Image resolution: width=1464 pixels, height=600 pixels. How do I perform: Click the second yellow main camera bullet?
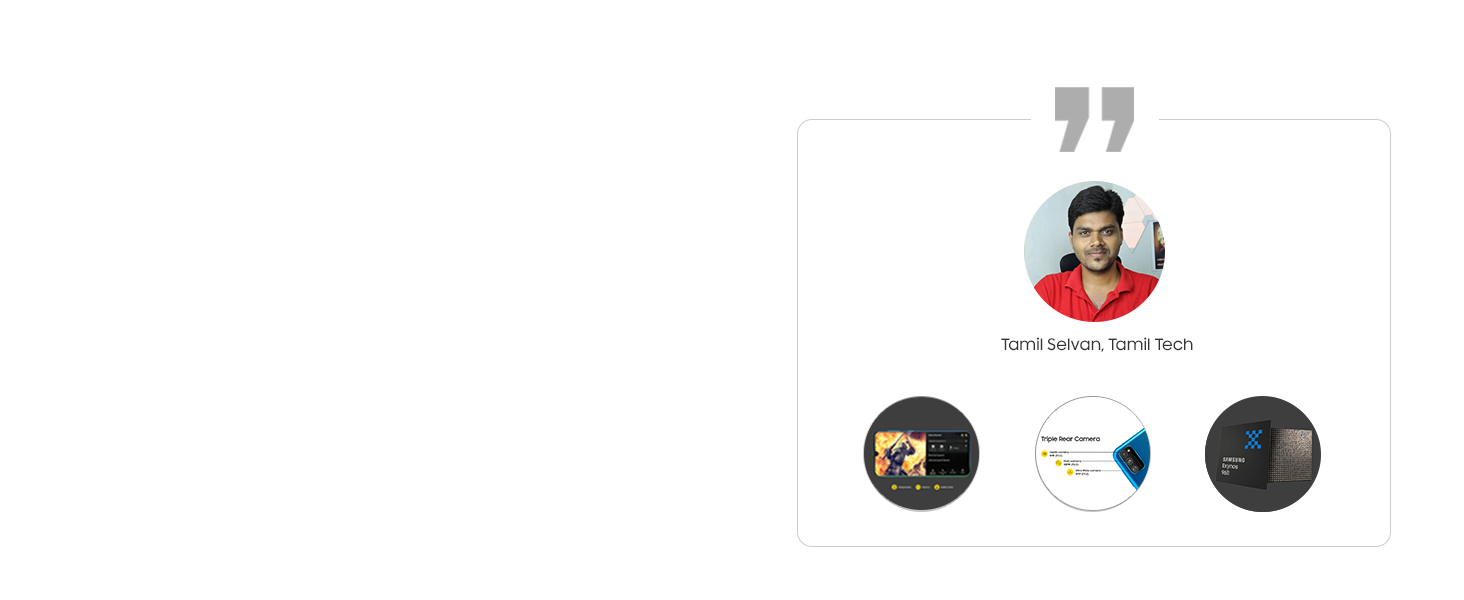pyautogui.click(x=1058, y=463)
